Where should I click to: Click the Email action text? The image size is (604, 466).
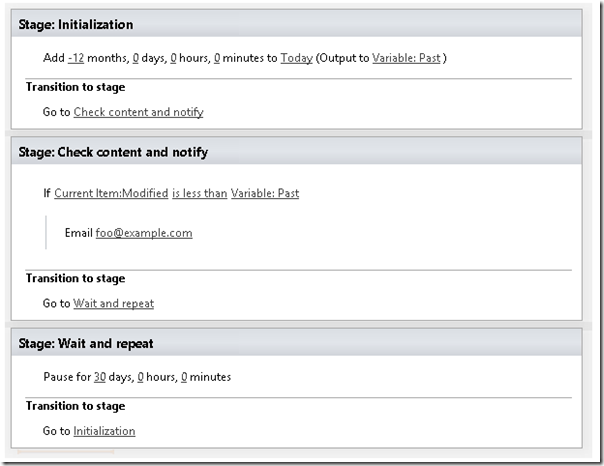(78, 233)
